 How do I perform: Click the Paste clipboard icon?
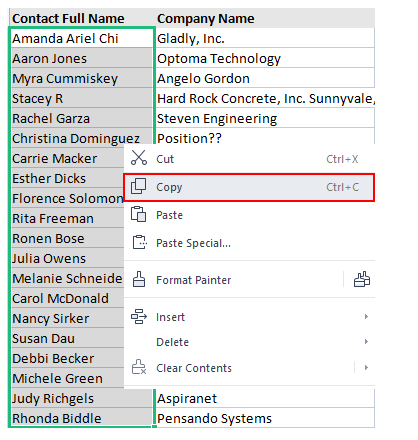[138, 214]
